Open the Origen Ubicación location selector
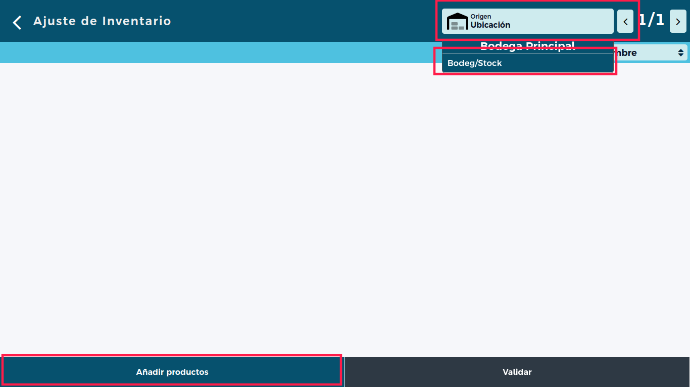 pyautogui.click(x=528, y=22)
